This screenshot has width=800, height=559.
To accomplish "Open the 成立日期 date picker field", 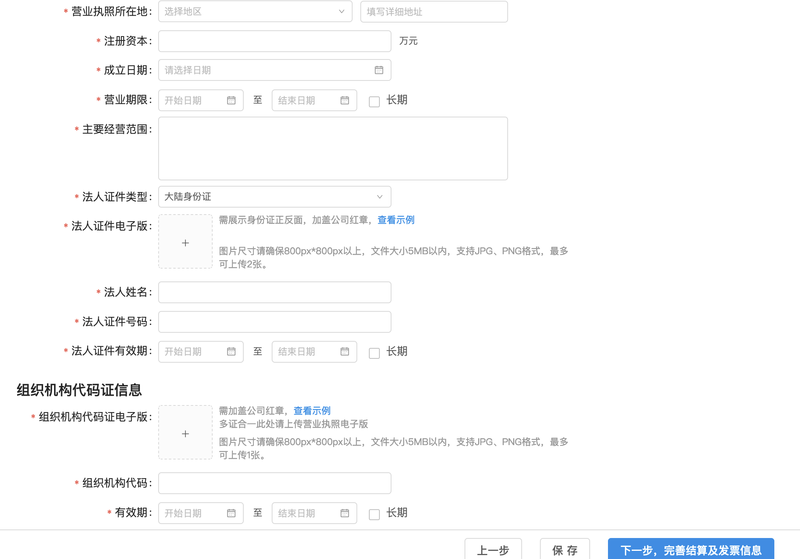I will (x=274, y=70).
